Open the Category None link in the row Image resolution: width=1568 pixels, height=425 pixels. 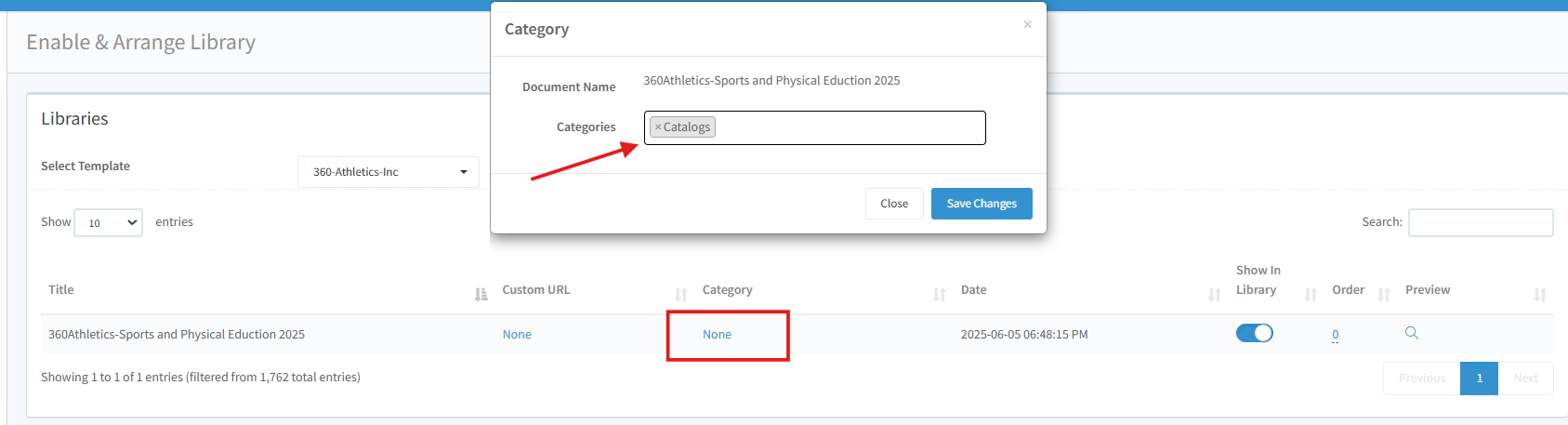(x=717, y=335)
